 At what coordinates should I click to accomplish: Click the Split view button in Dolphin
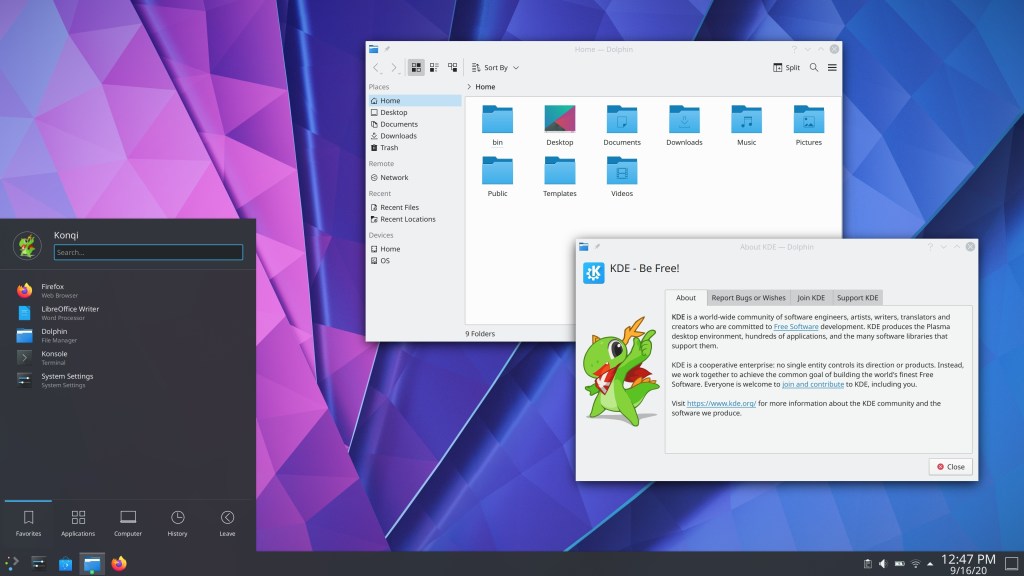point(786,68)
